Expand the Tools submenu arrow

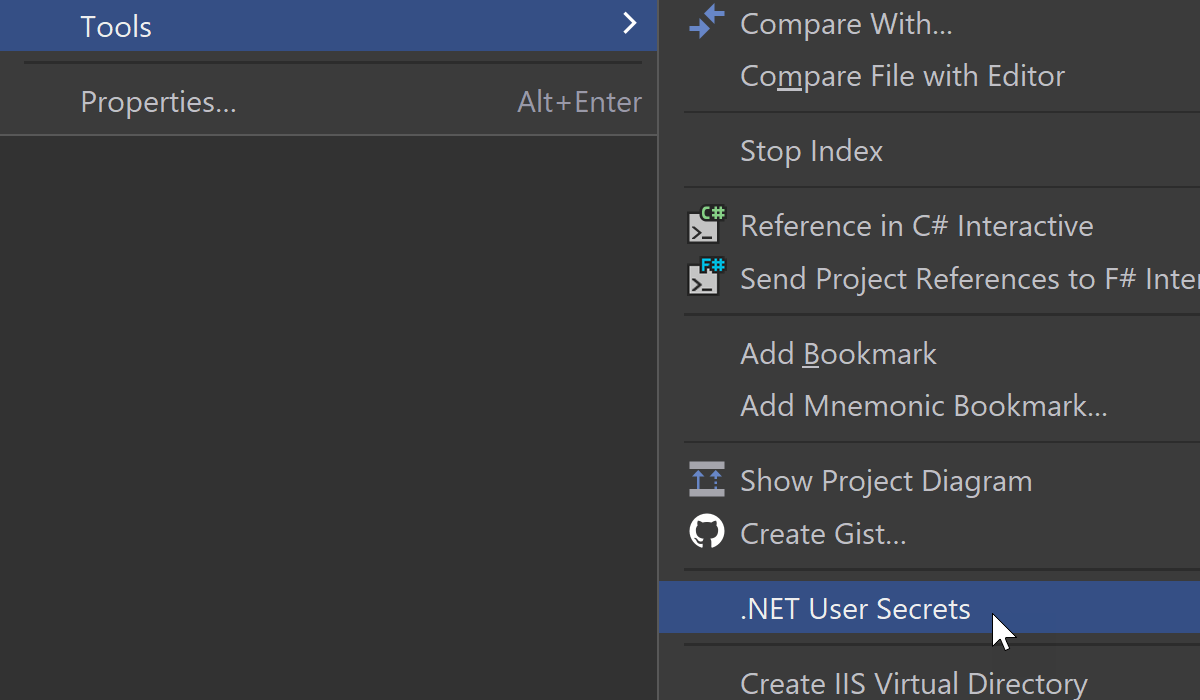click(x=629, y=24)
